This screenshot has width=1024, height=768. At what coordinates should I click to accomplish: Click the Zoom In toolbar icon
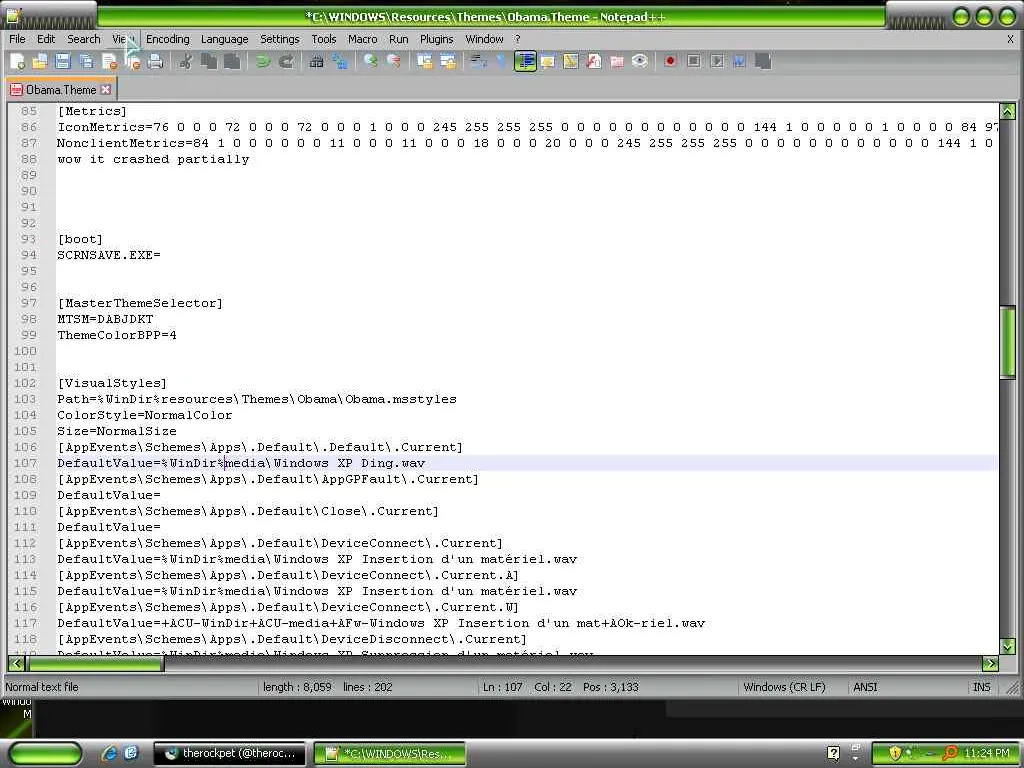(370, 61)
